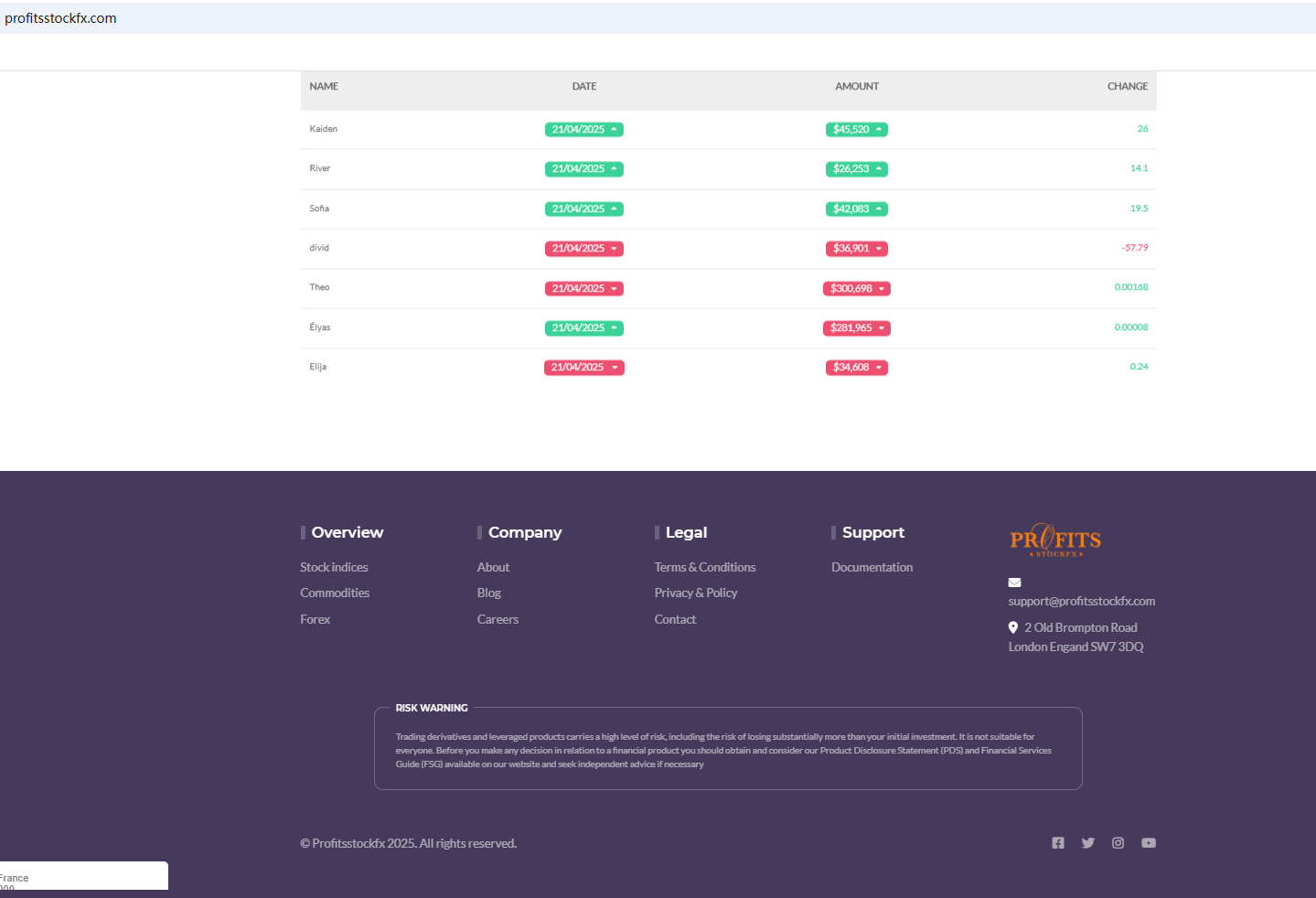Click Elija's red $34,608 amount badge
Viewport: 1316px width, 898px height.
tap(856, 368)
